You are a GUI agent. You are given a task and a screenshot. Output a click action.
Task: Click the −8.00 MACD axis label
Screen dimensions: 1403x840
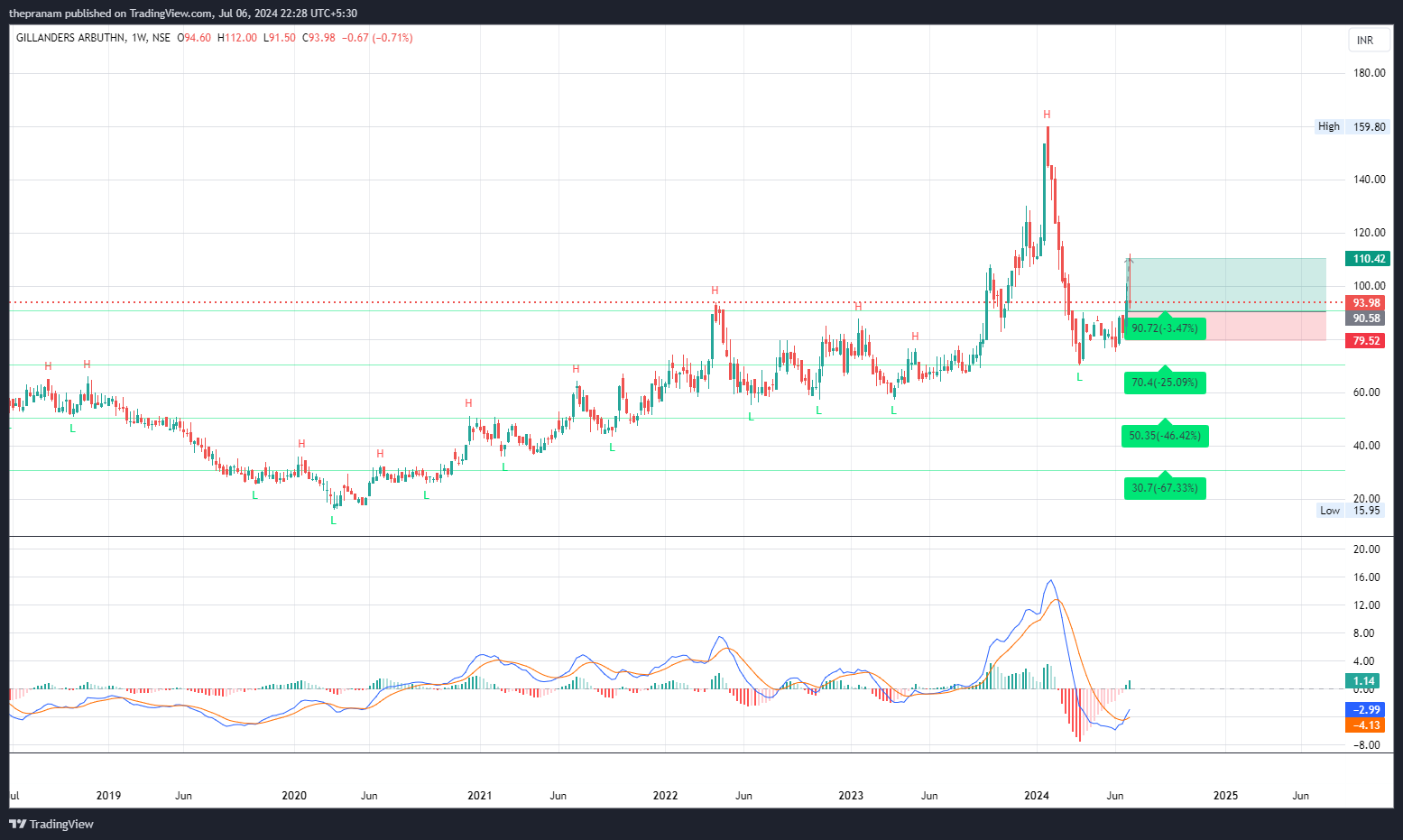click(1365, 745)
